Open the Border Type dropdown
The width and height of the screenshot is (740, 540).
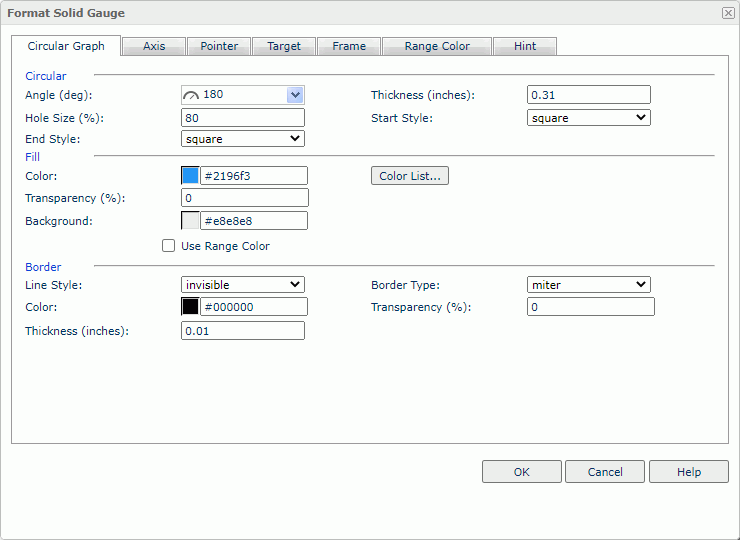589,285
